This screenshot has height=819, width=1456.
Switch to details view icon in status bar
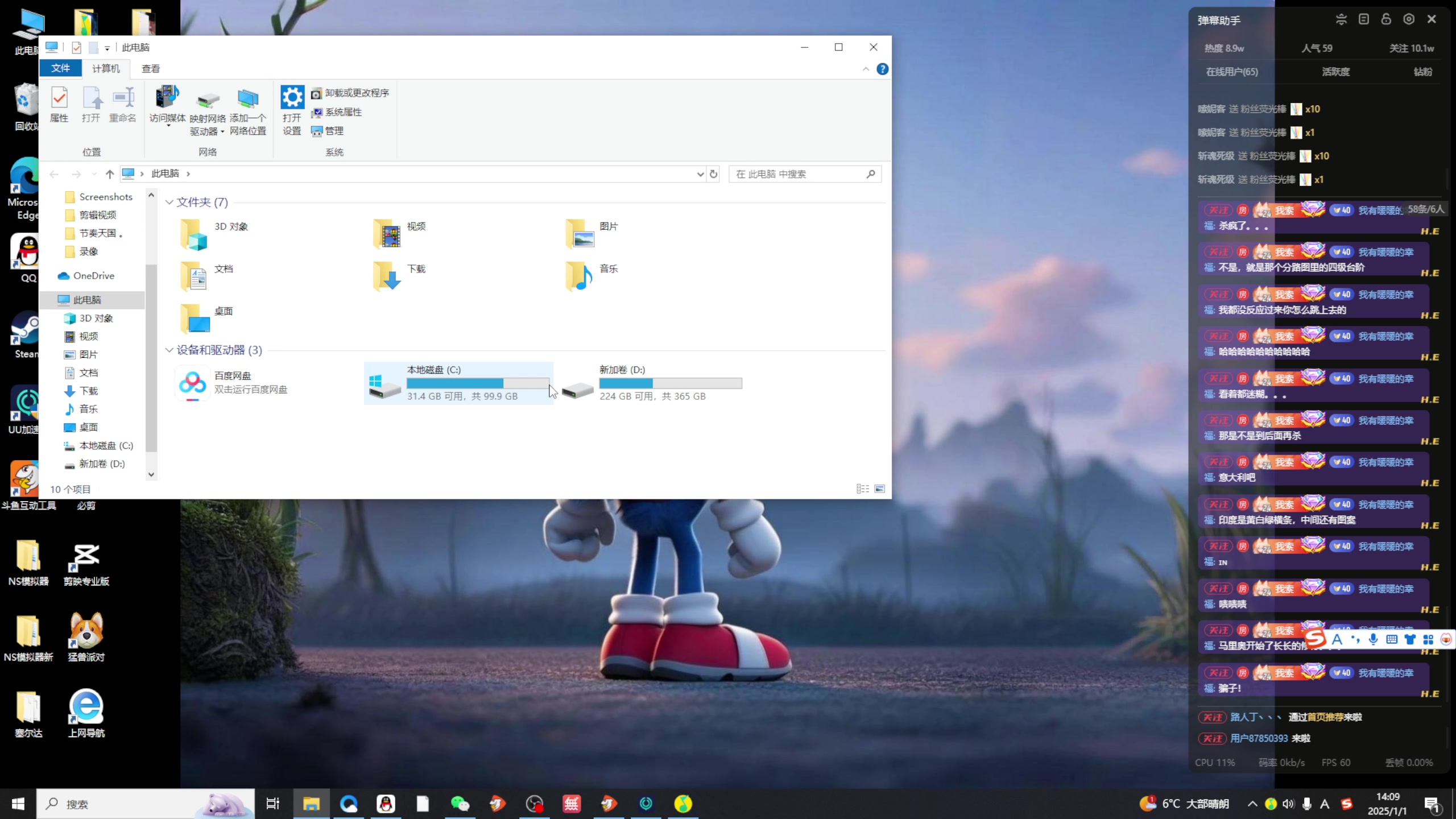863,489
